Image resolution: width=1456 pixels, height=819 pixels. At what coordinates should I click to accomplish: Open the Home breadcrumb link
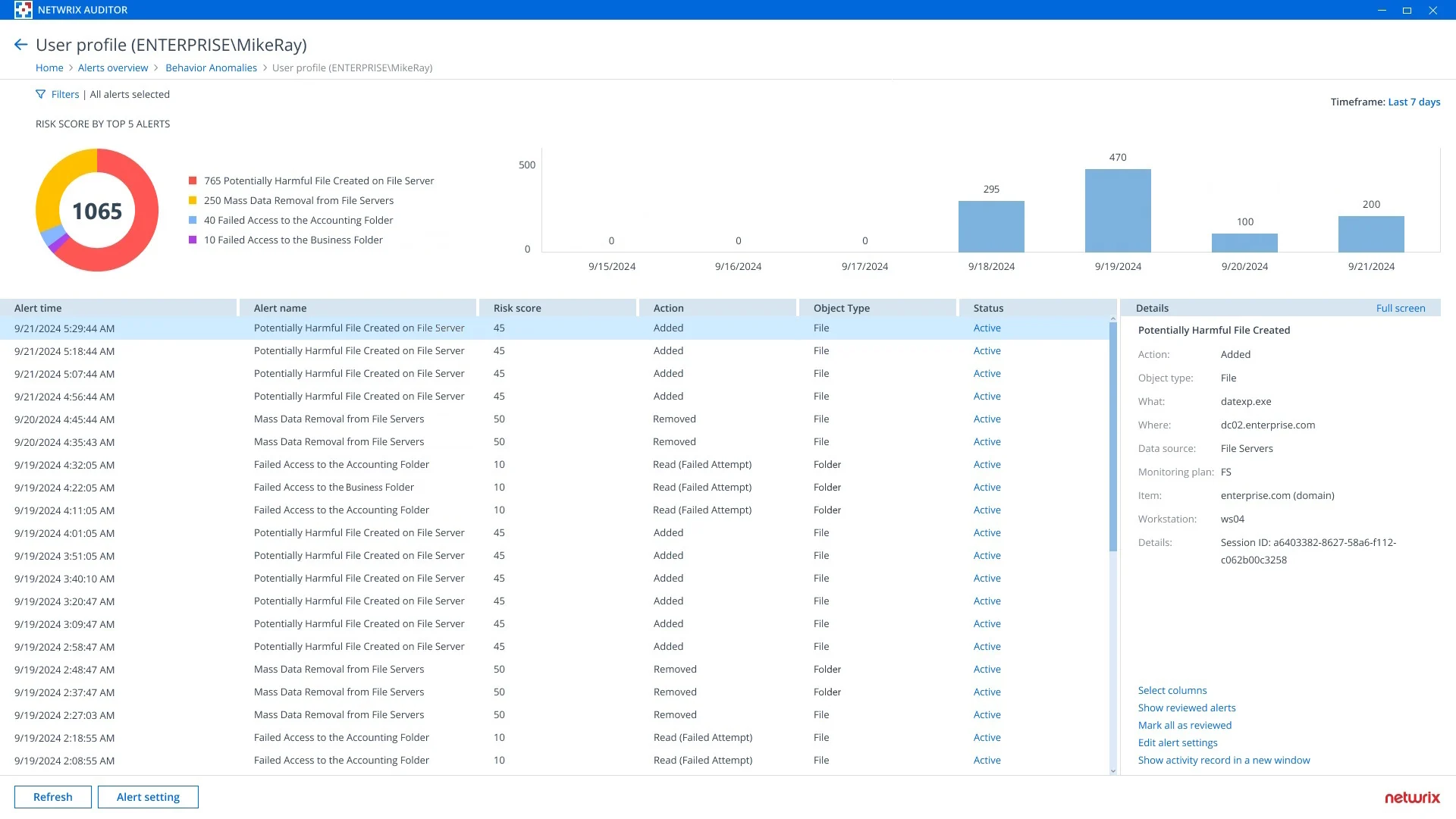[49, 68]
